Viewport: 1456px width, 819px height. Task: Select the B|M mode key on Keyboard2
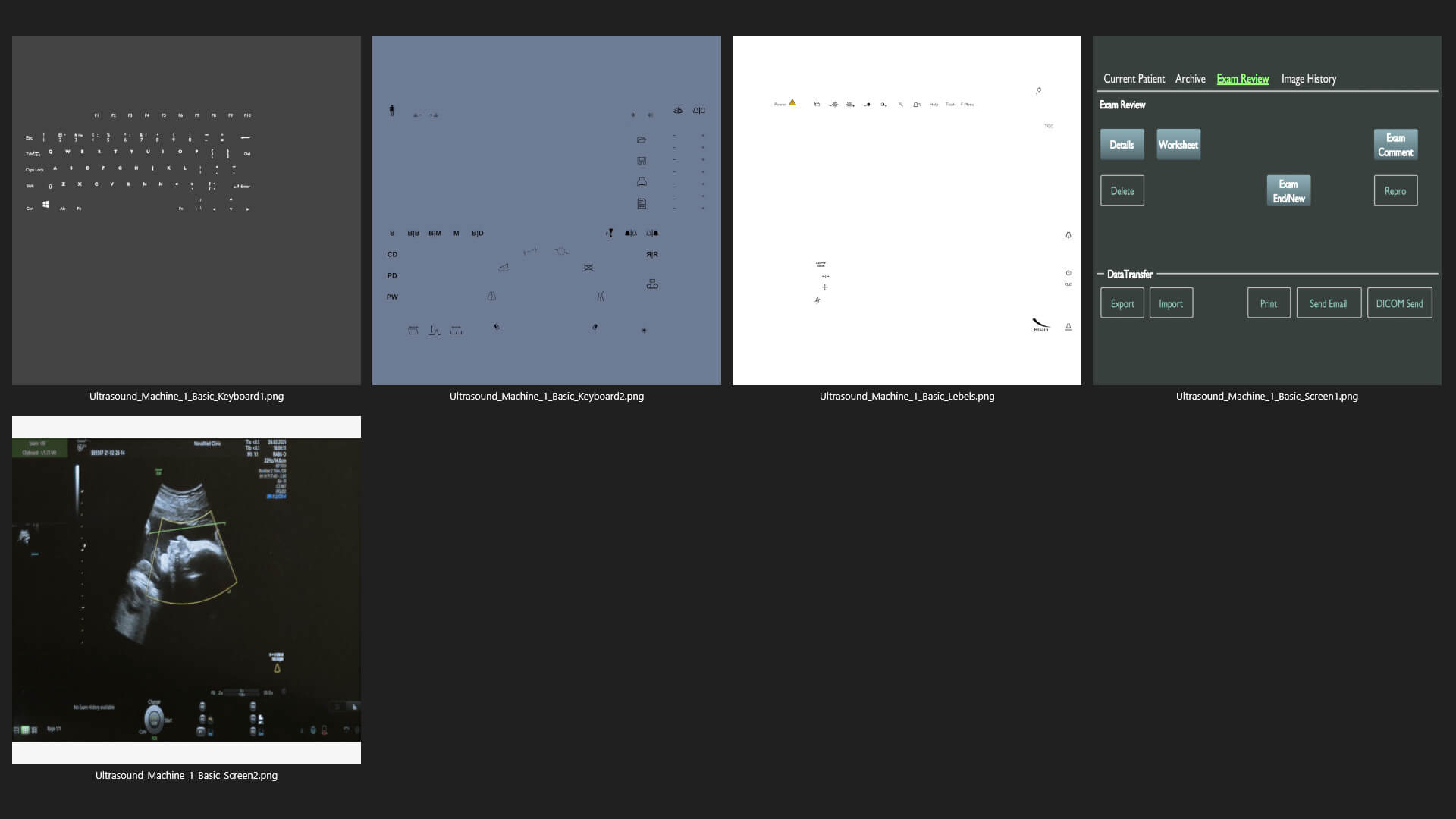435,234
